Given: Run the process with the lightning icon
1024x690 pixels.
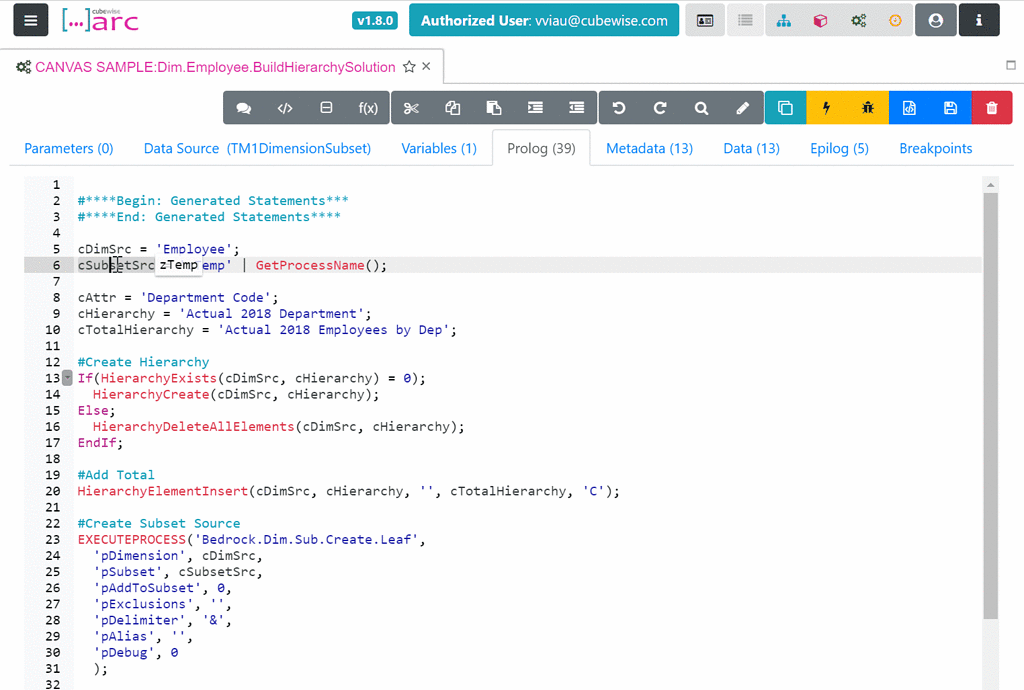Looking at the screenshot, I should (823, 107).
